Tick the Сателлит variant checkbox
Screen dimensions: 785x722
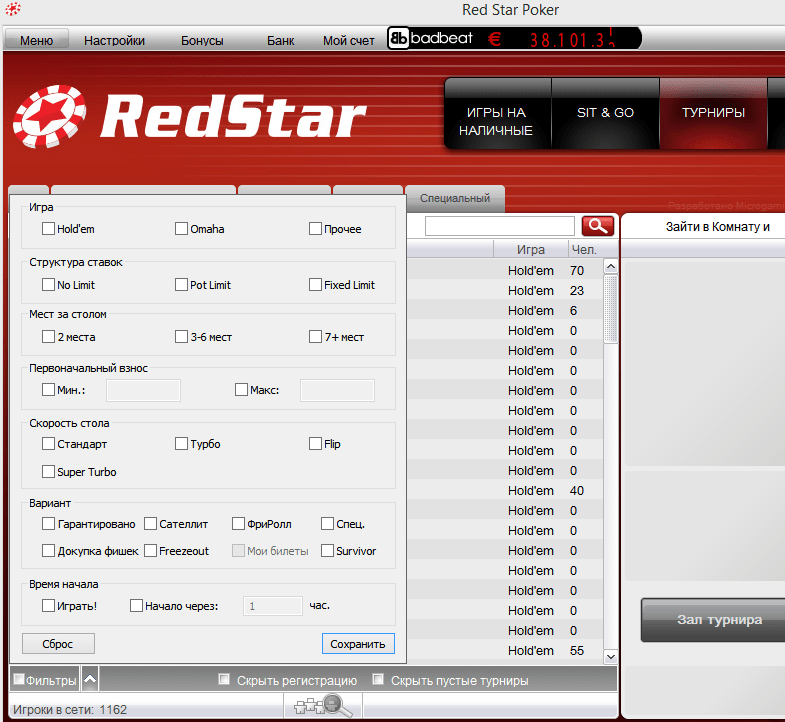click(151, 524)
